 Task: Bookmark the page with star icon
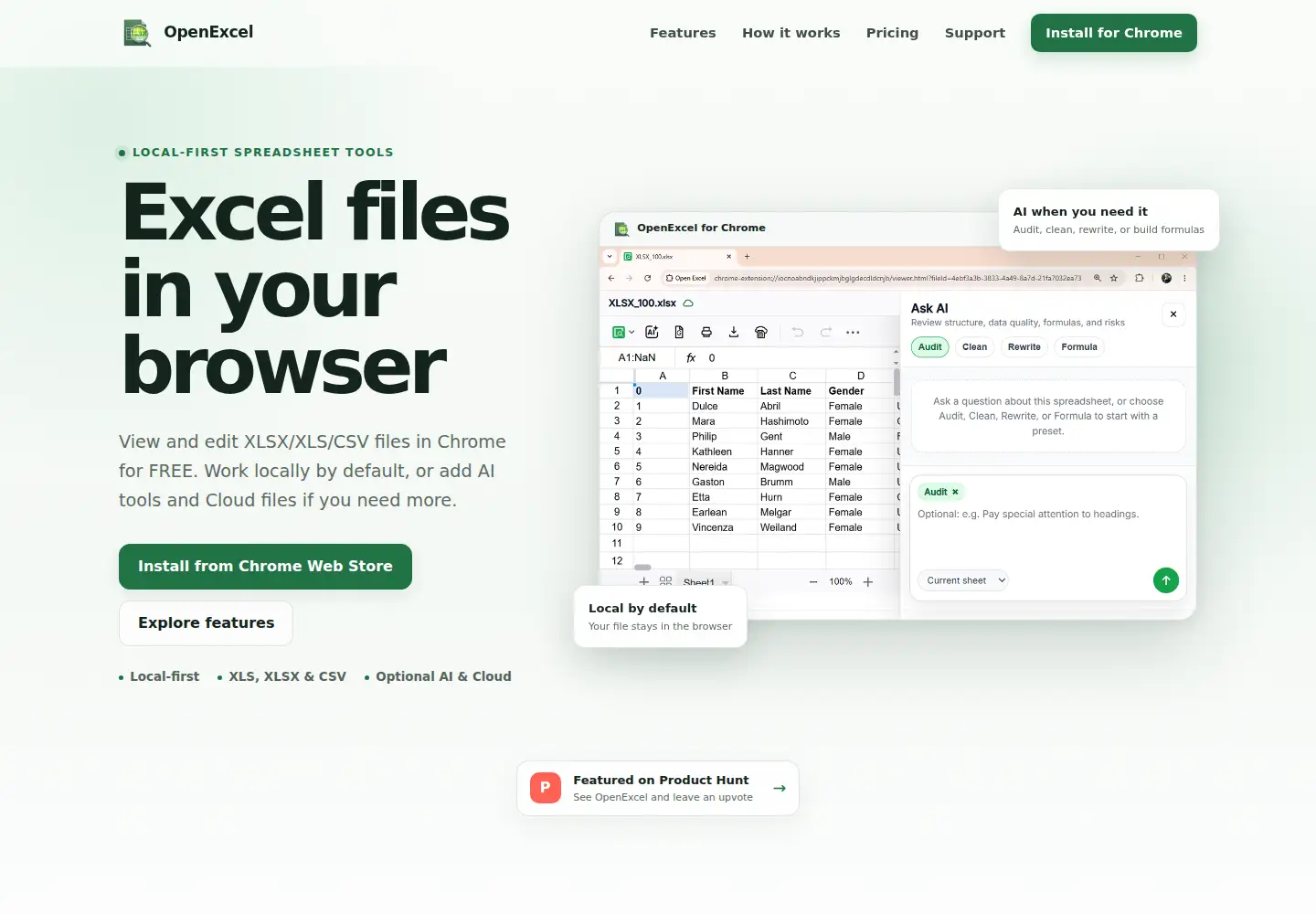tap(1113, 278)
